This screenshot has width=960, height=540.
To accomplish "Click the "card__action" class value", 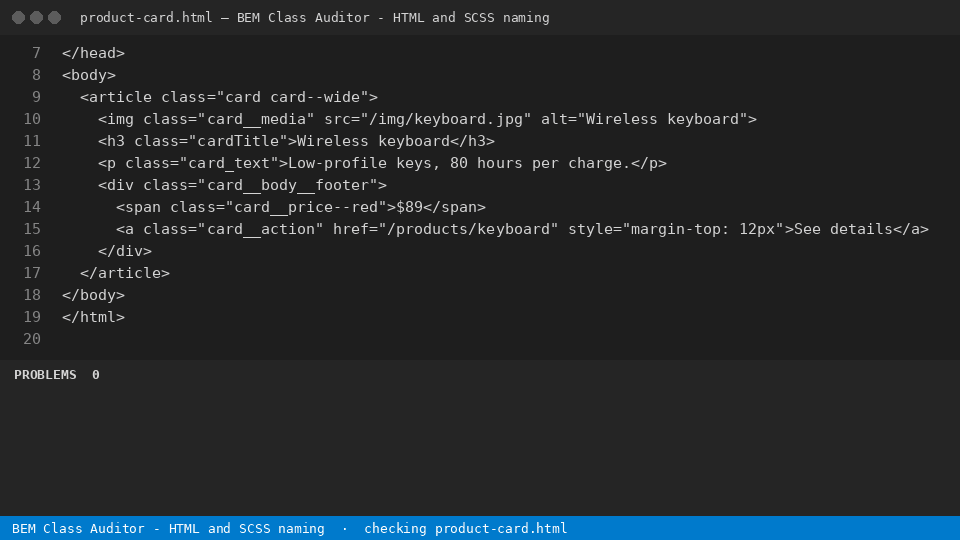I will click(x=261, y=230).
